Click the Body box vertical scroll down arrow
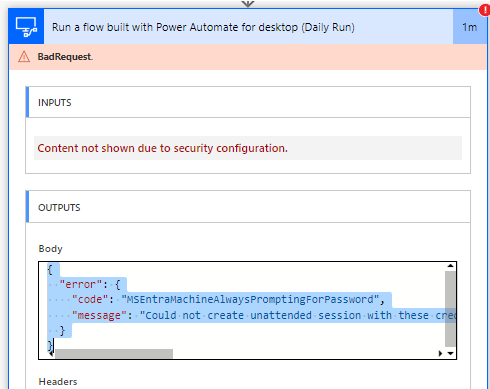The height and width of the screenshot is (389, 490). pos(451,353)
